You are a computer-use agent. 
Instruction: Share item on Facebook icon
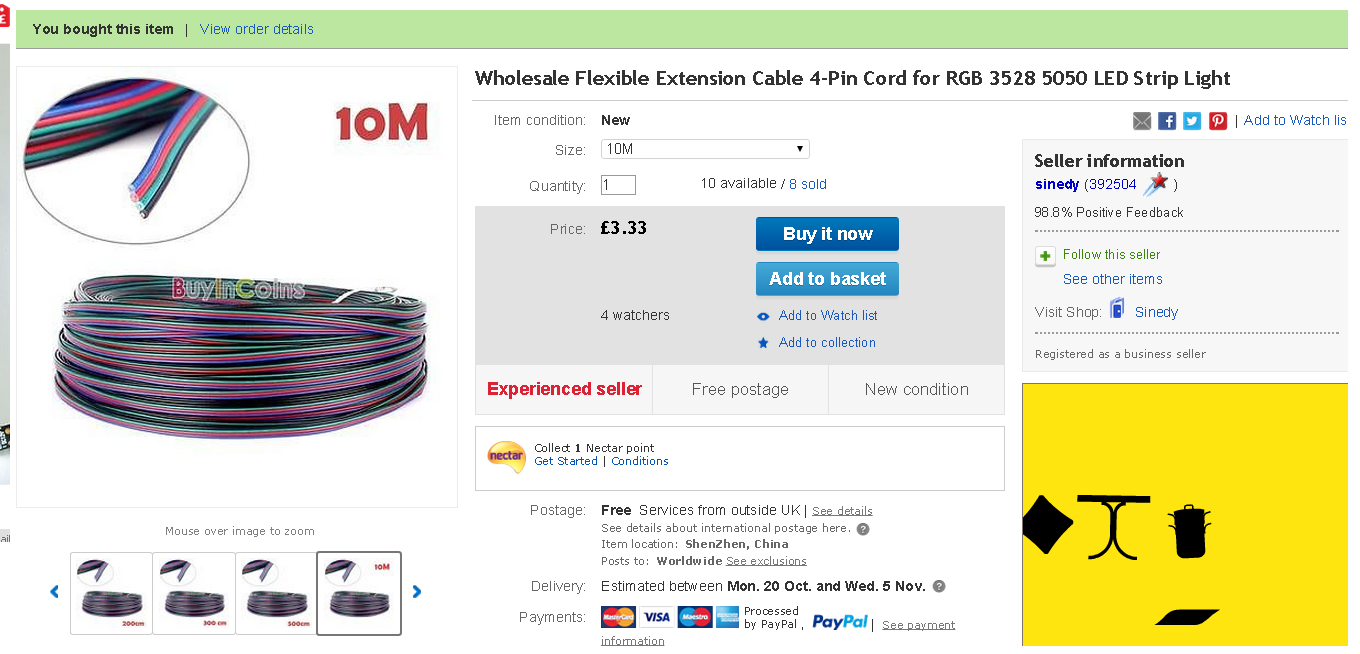click(x=1167, y=121)
